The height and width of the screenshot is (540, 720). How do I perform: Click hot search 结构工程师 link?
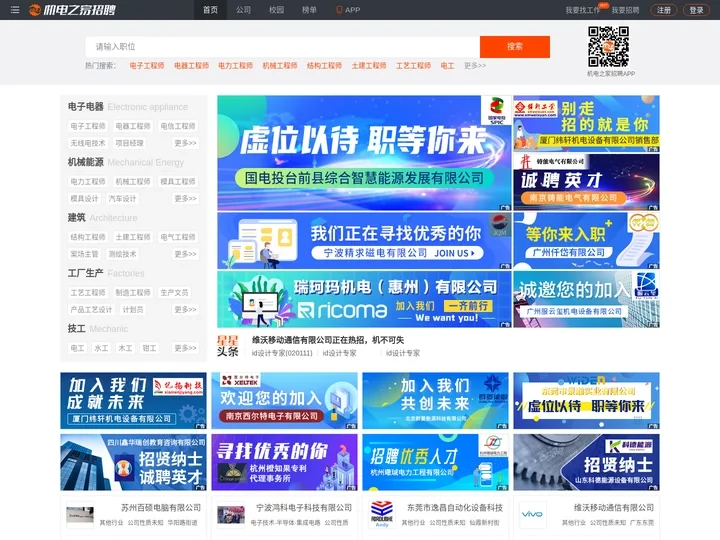325,66
